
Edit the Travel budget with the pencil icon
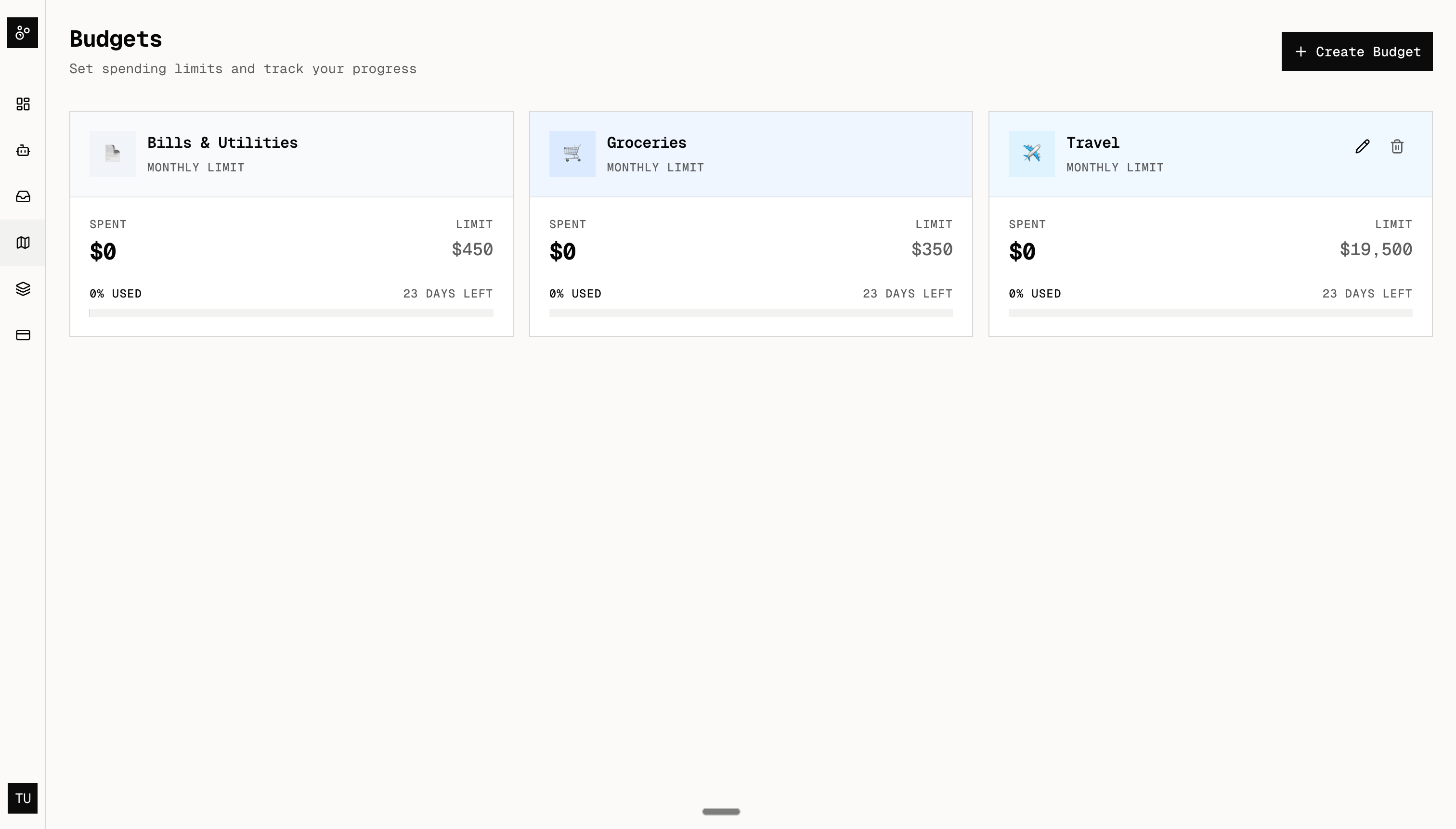[x=1362, y=146]
